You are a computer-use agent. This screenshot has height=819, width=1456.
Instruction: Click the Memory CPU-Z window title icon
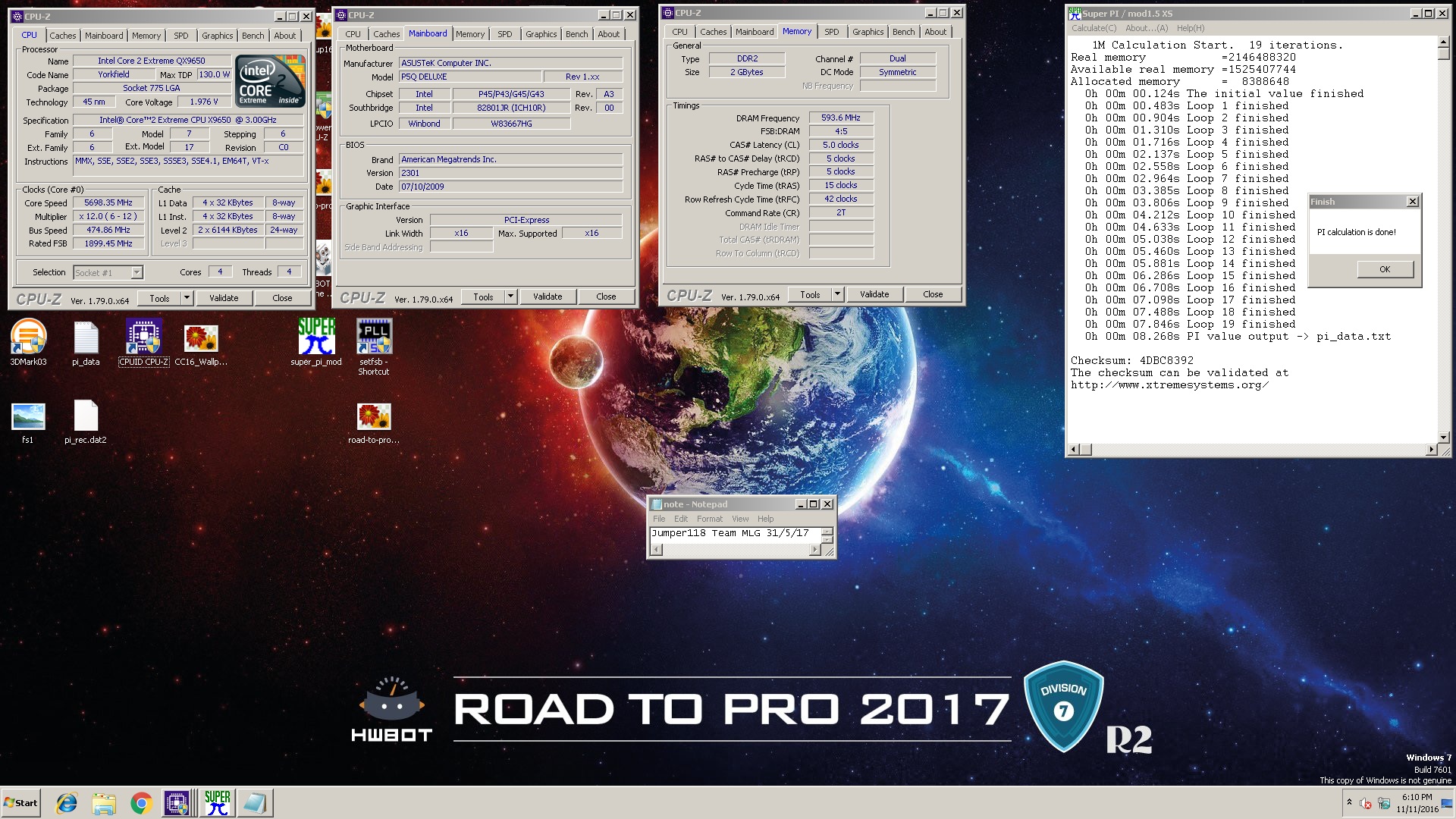(x=668, y=13)
